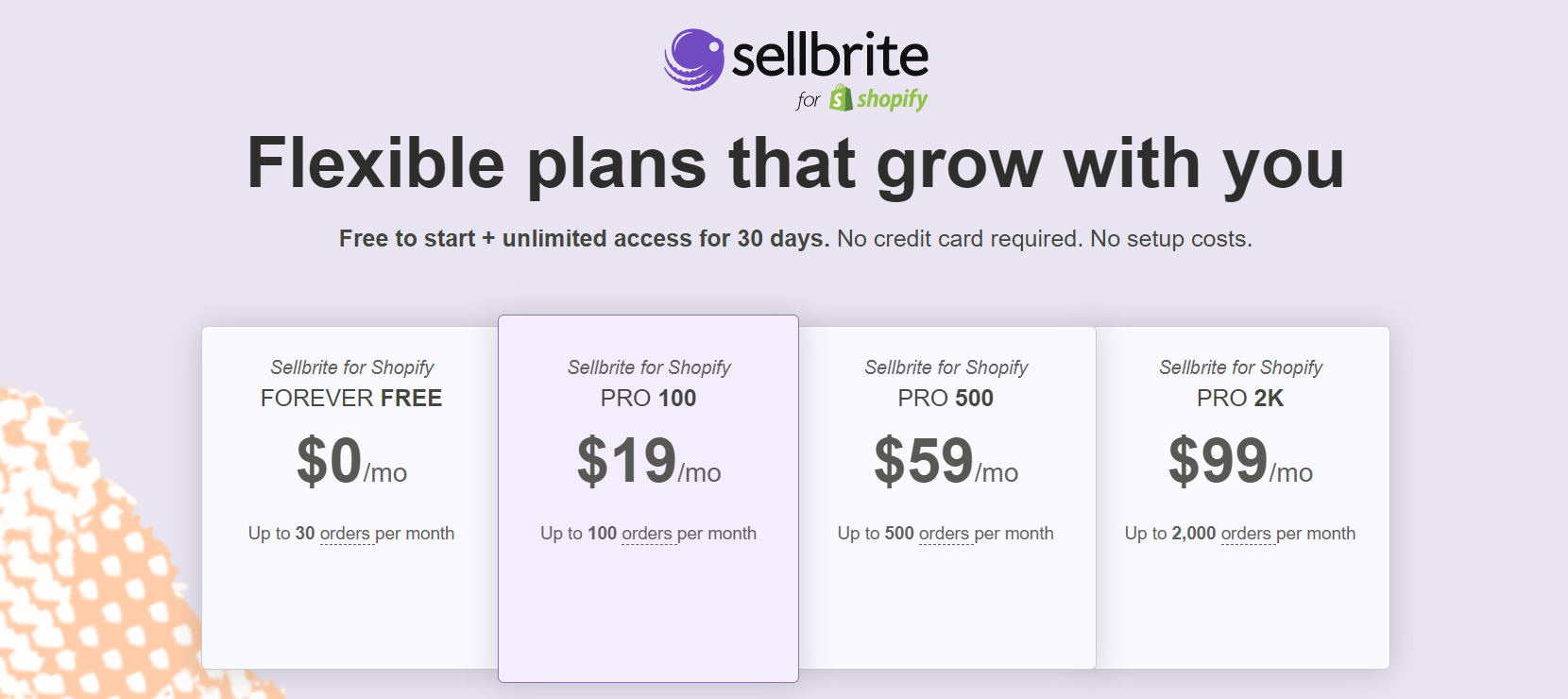Click the 'Flexible plans that grow with you' heading
The height and width of the screenshot is (699, 1568).
coord(795,164)
